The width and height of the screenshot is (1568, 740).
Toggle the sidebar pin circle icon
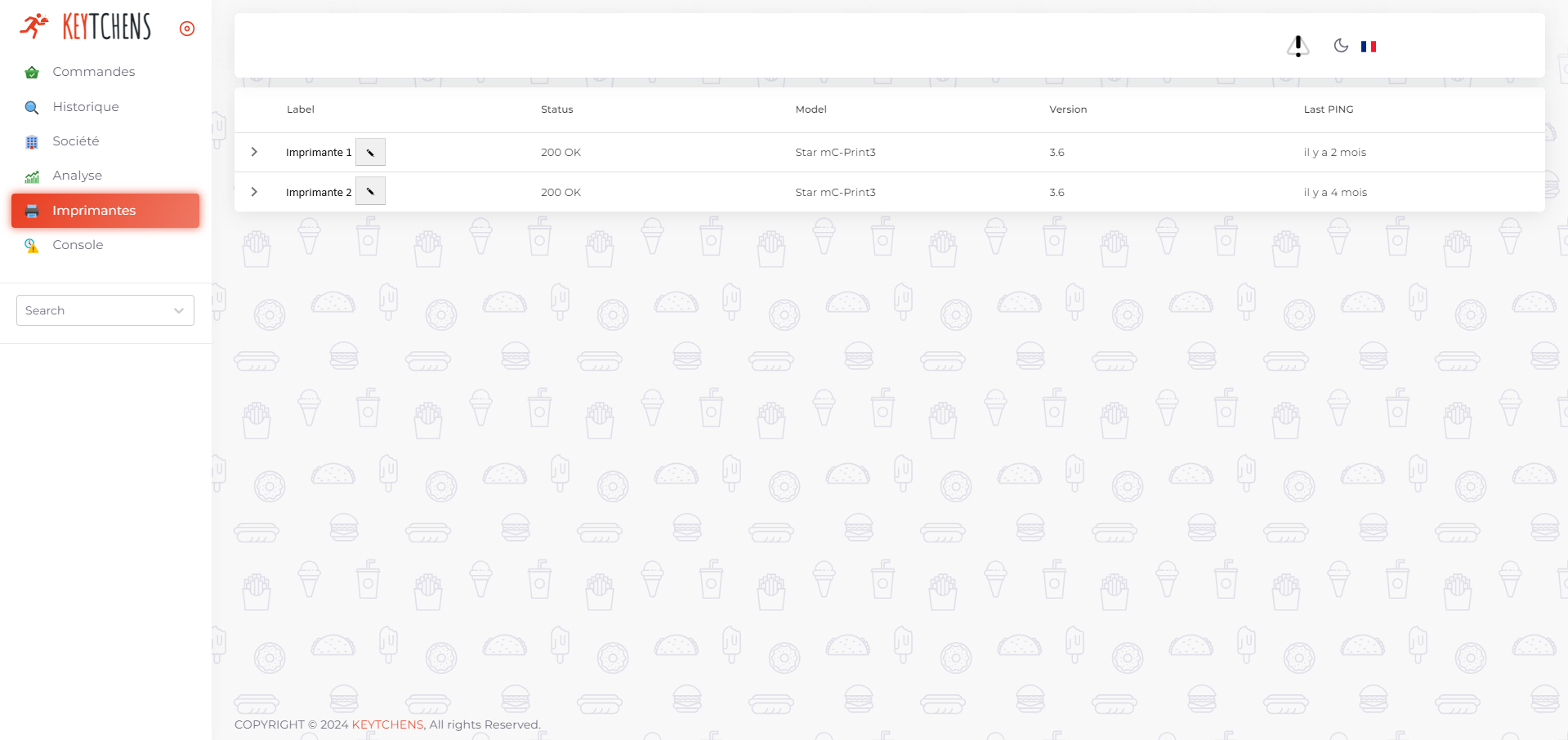pyautogui.click(x=187, y=29)
